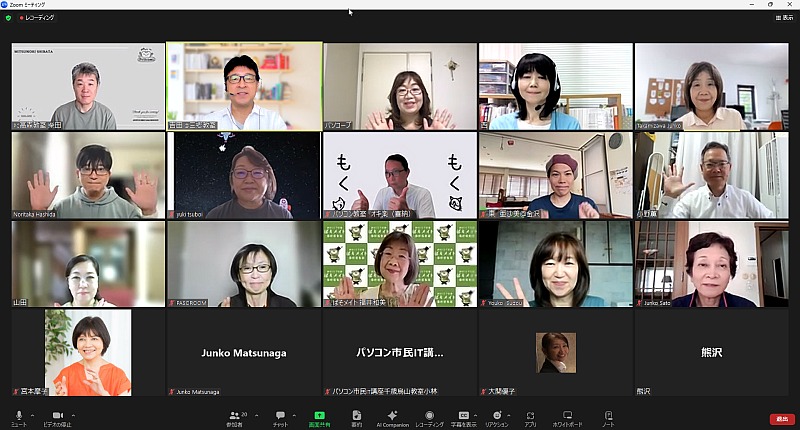Click the レコーディング record icon in toolbar
800x430 pixels.
(x=429, y=416)
